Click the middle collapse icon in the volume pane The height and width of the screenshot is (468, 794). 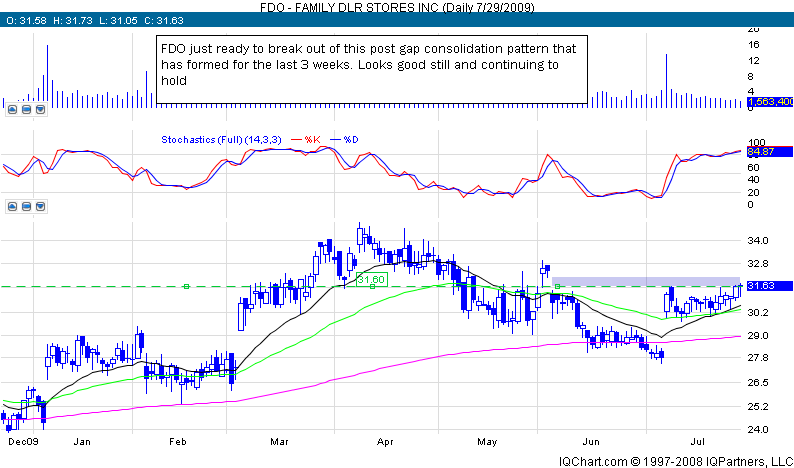tap(25, 111)
